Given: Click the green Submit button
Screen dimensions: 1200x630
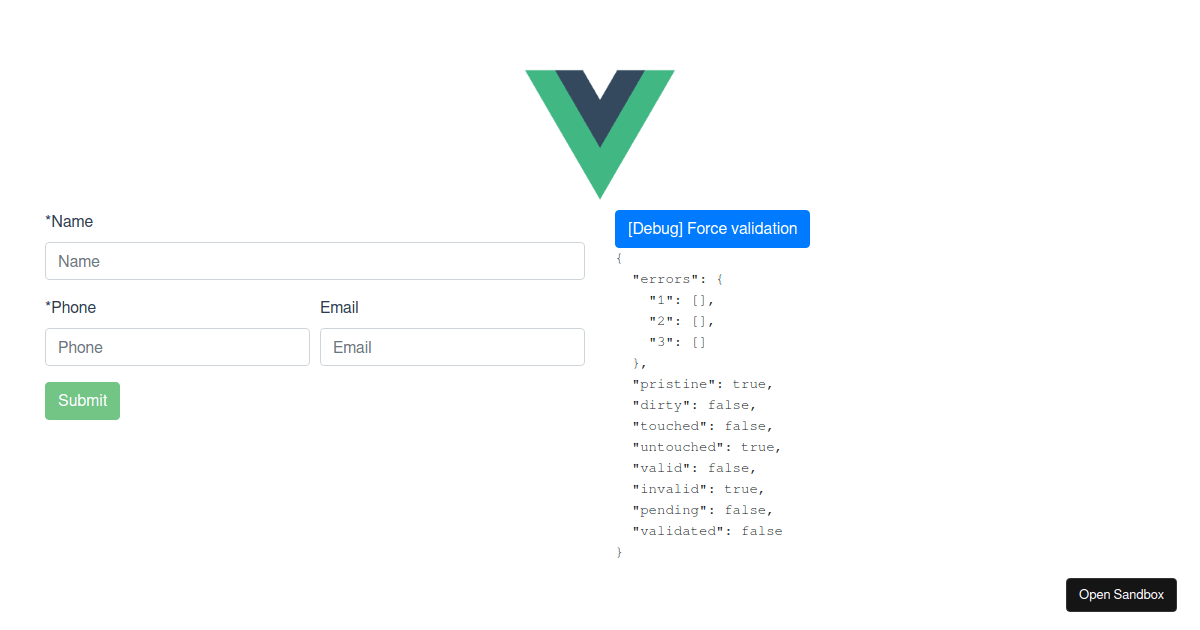Looking at the screenshot, I should click(82, 400).
